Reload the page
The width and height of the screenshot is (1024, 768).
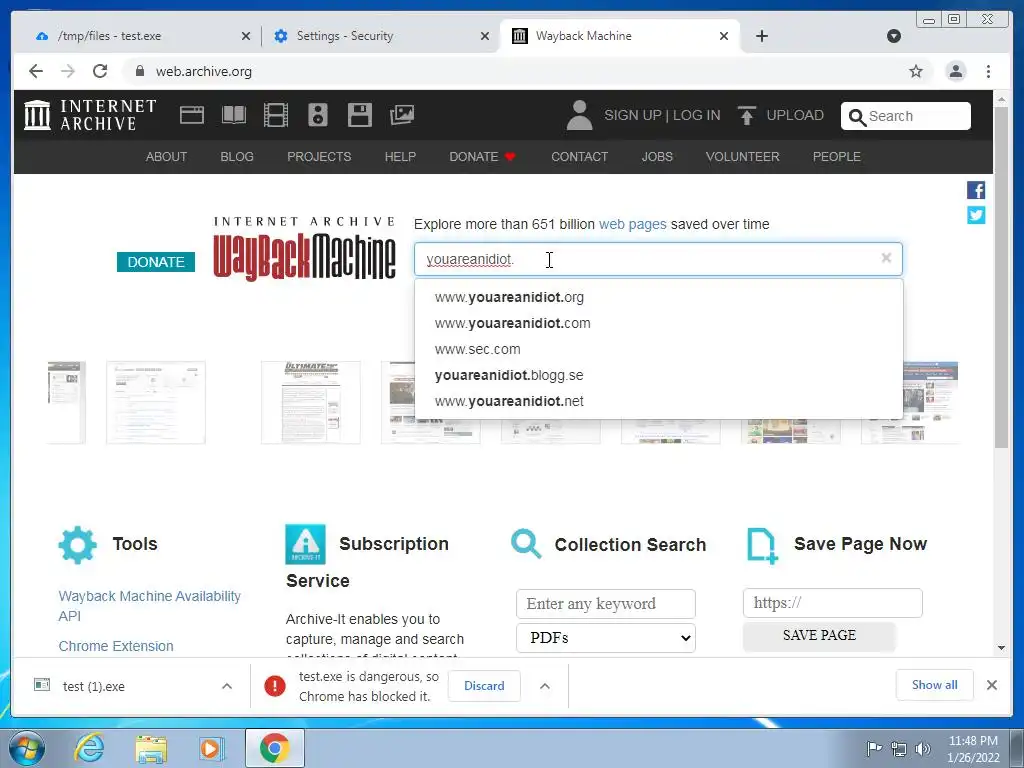coord(100,71)
